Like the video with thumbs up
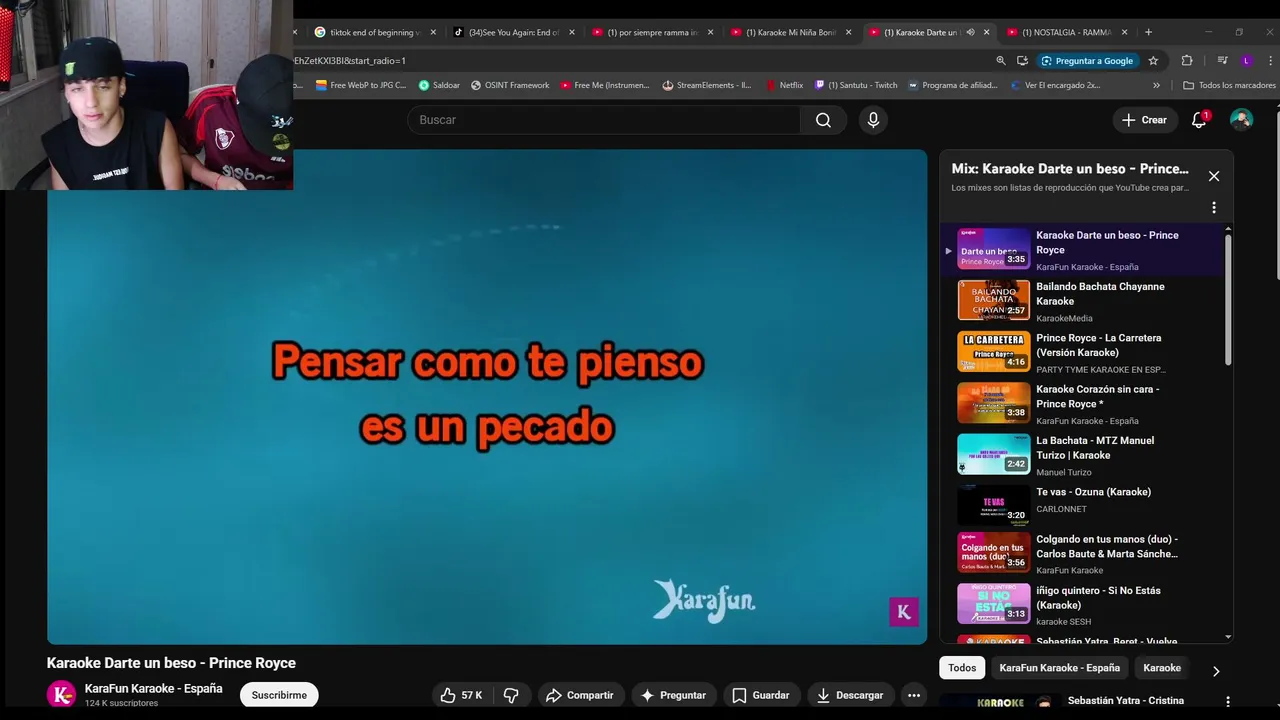 (461, 695)
